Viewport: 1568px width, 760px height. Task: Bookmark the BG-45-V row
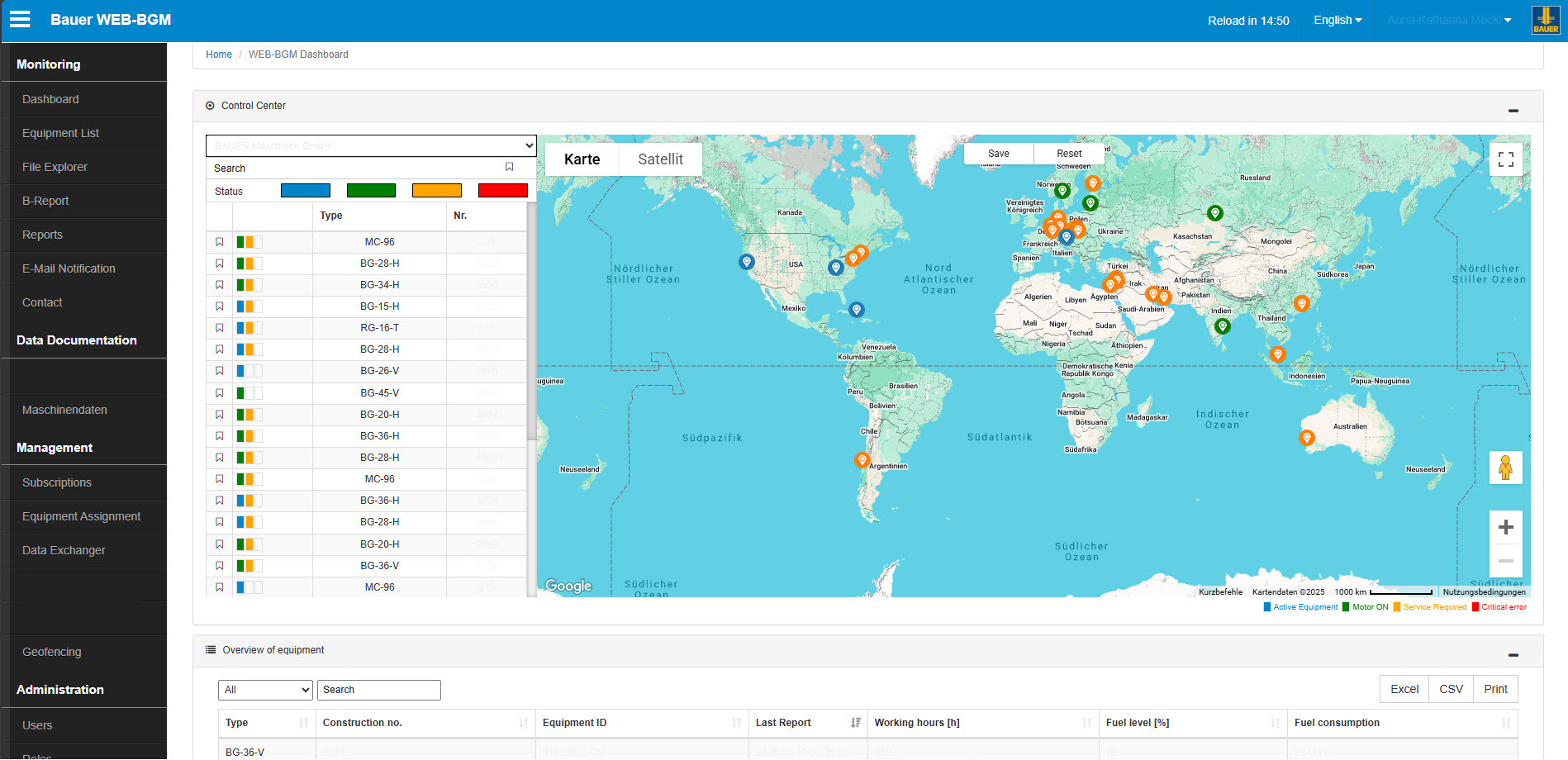[220, 393]
